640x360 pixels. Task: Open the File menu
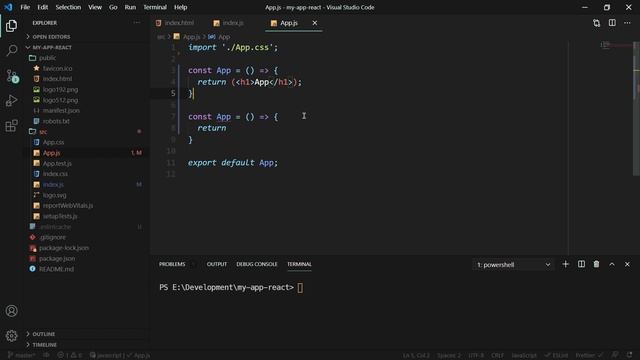(x=25, y=7)
